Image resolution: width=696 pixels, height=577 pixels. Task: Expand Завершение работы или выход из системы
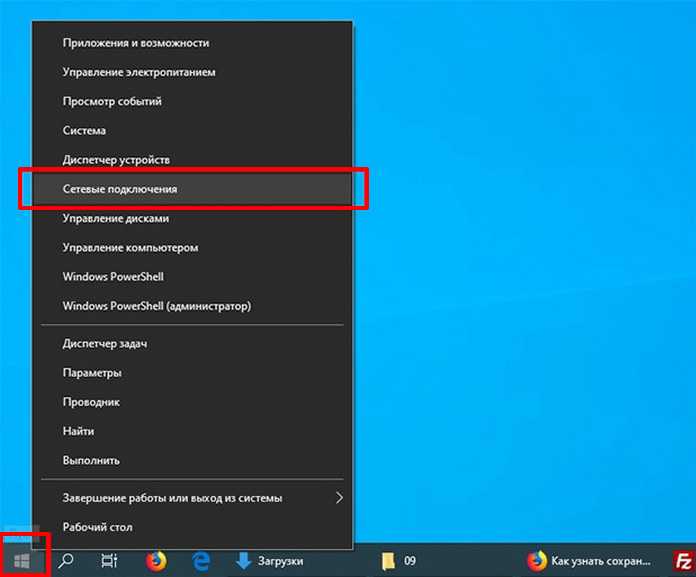[x=193, y=498]
